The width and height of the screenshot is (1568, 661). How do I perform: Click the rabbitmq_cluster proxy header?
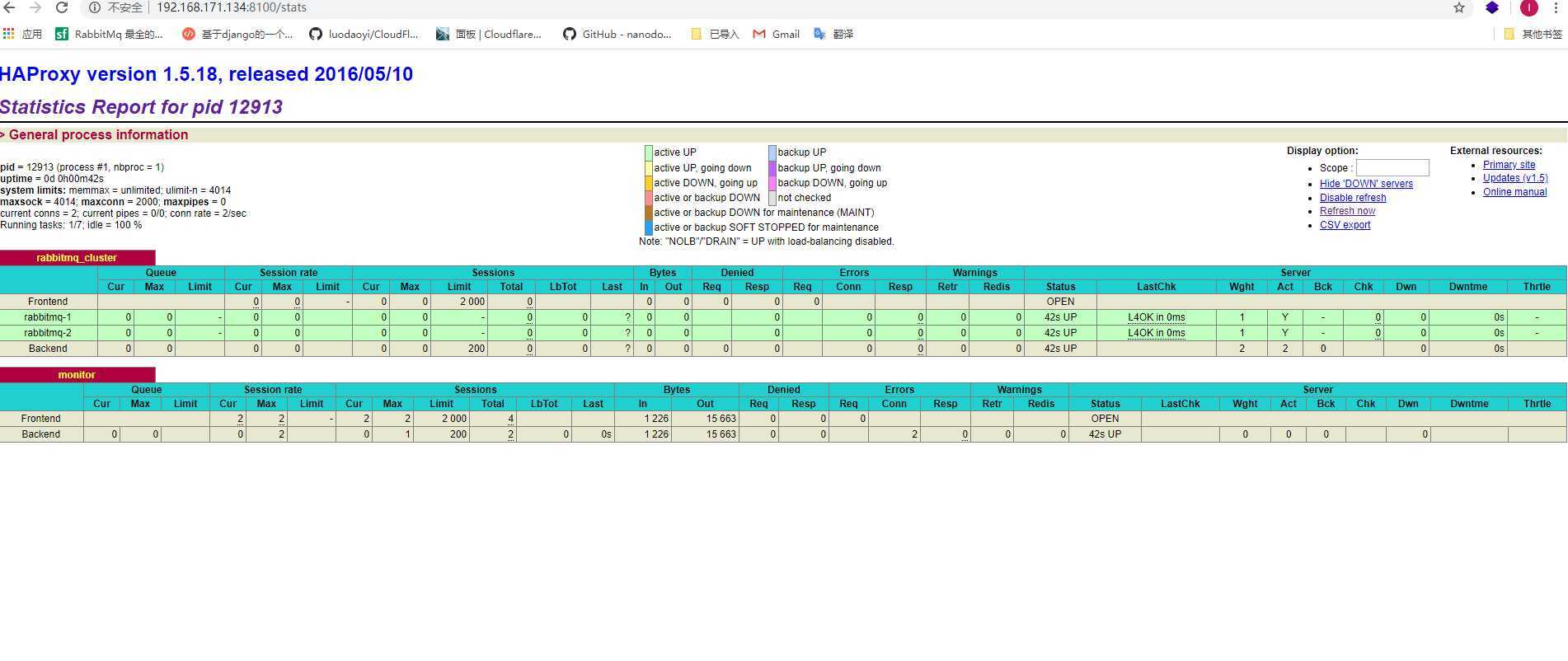pyautogui.click(x=77, y=258)
